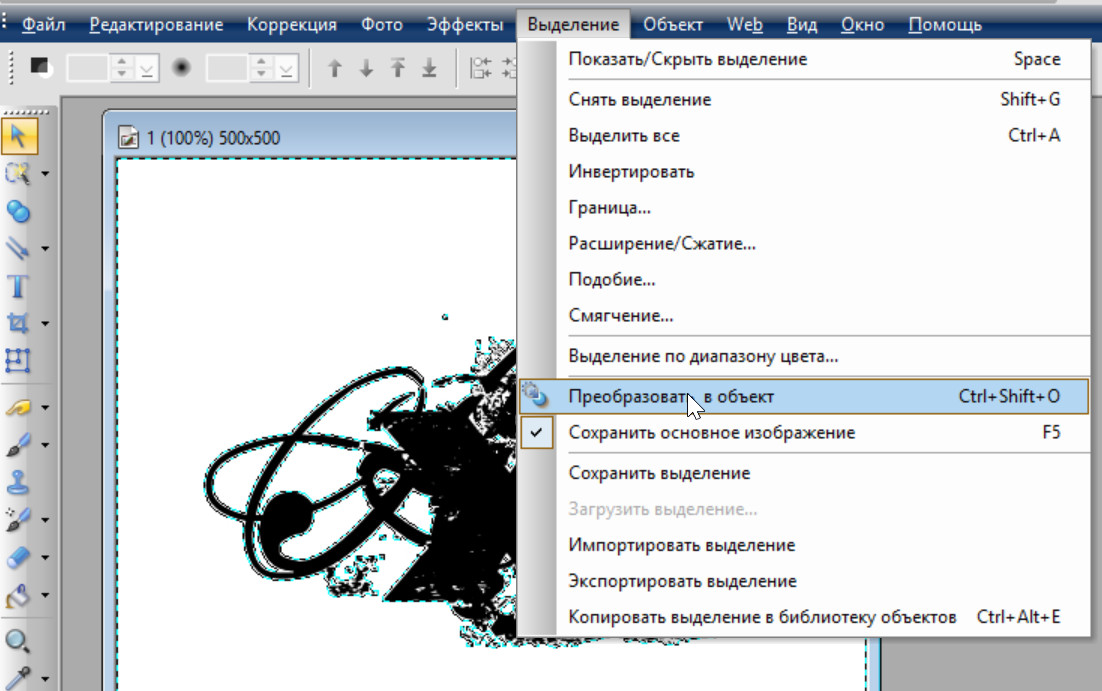
Task: Click the soft edge circle icon
Action: [181, 67]
